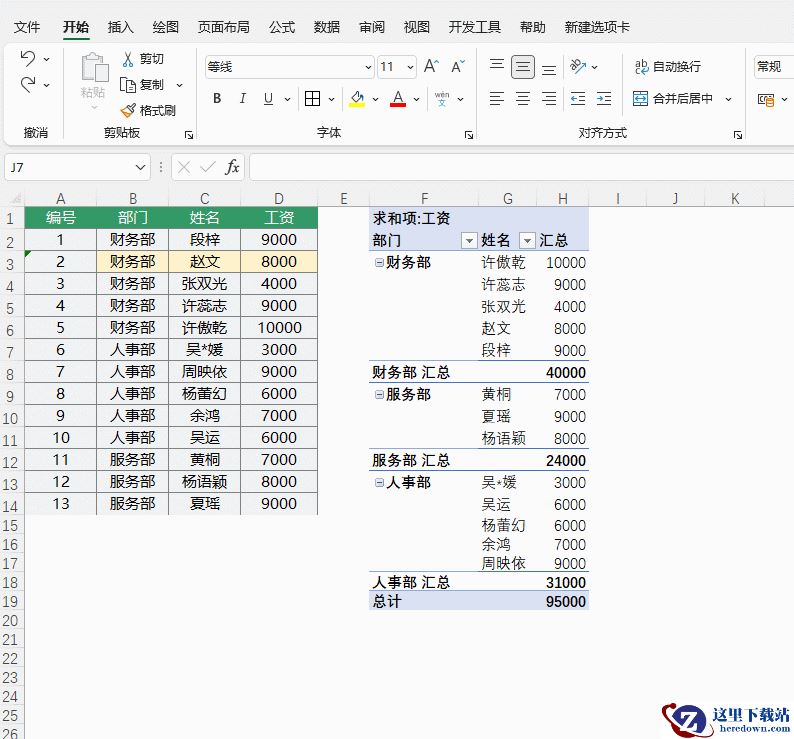Click the insert function fx icon
The image size is (794, 739).
(x=232, y=167)
